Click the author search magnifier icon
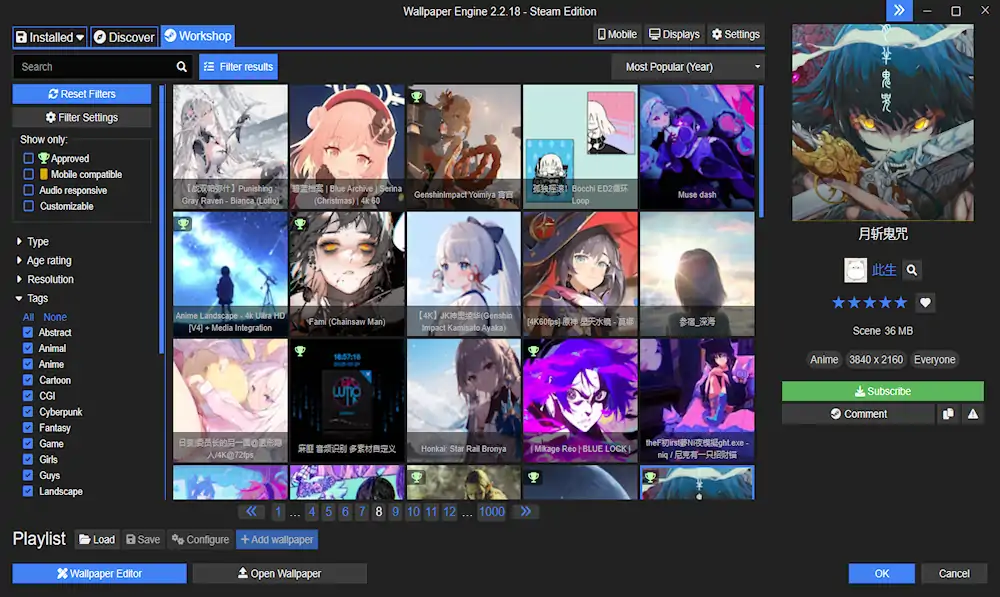 coord(912,270)
